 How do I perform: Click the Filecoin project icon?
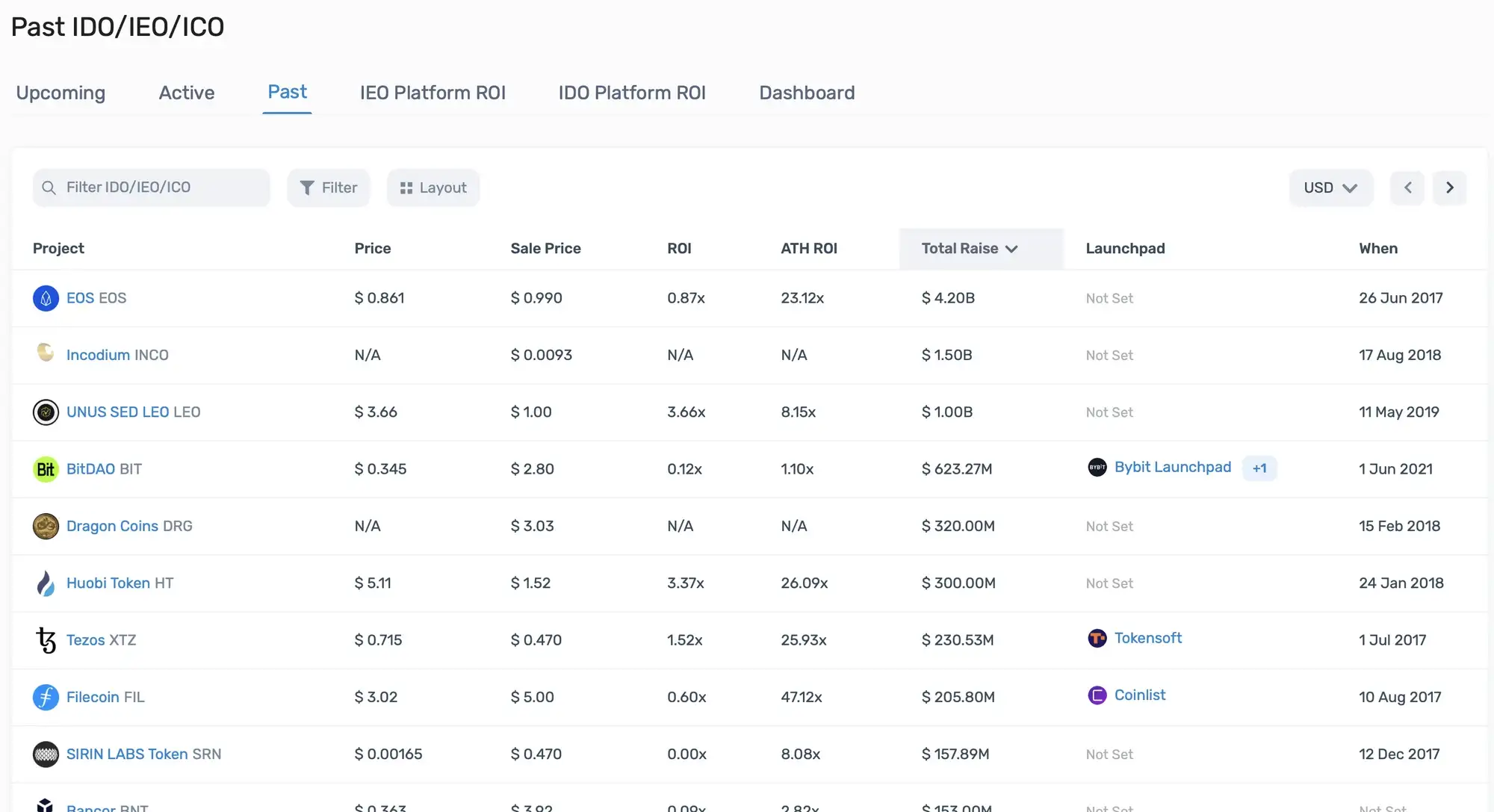(x=46, y=695)
